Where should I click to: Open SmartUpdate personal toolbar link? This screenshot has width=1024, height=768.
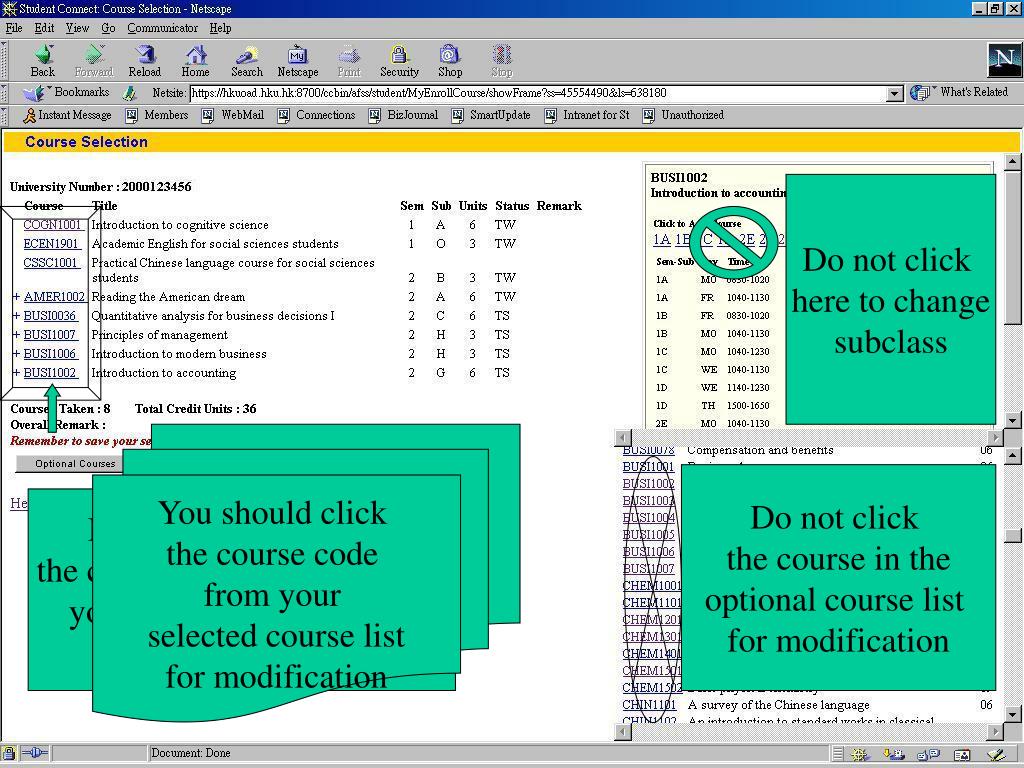click(x=490, y=115)
